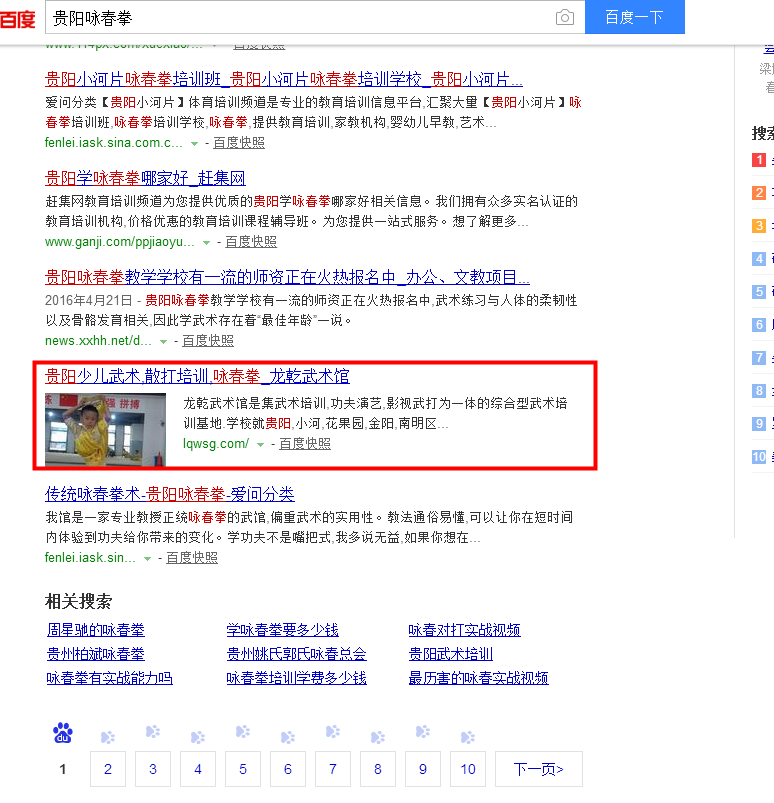The width and height of the screenshot is (774, 803).
Task: Go to results page 4
Action: pyautogui.click(x=198, y=769)
